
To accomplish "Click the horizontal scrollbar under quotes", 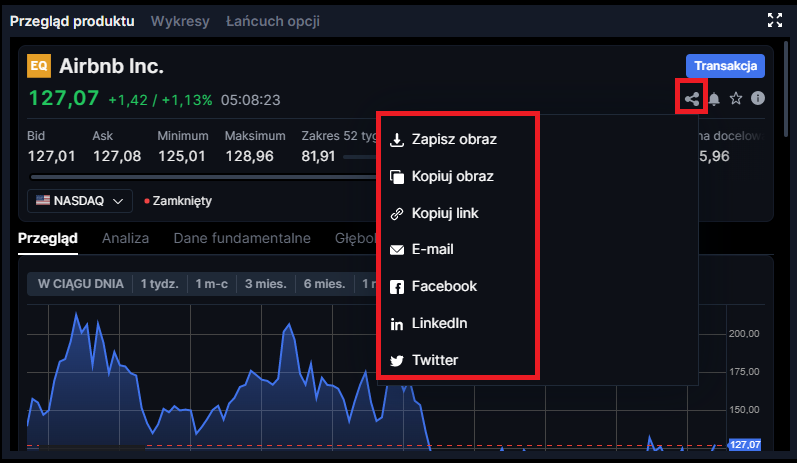I will tap(203, 177).
